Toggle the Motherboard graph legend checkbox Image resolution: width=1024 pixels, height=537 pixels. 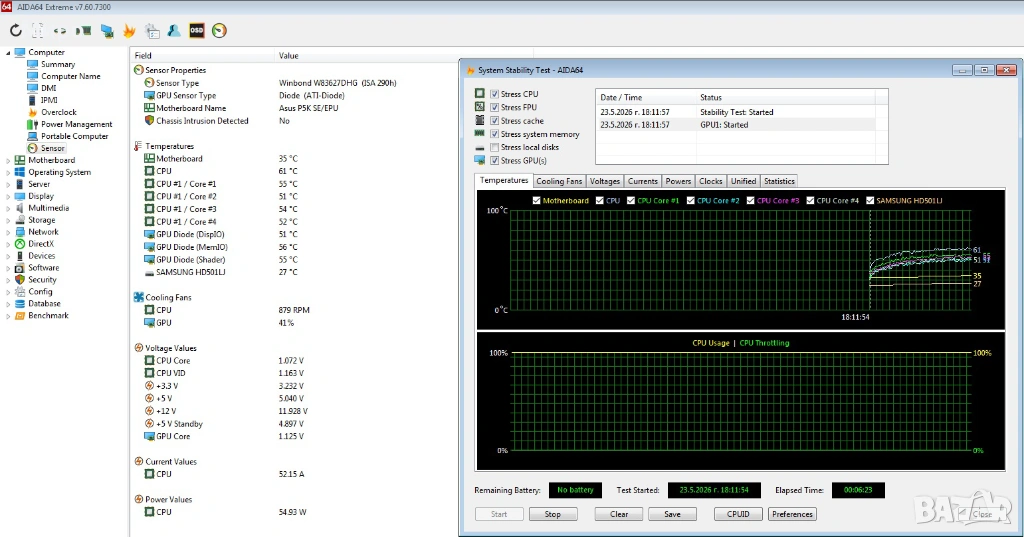click(536, 201)
